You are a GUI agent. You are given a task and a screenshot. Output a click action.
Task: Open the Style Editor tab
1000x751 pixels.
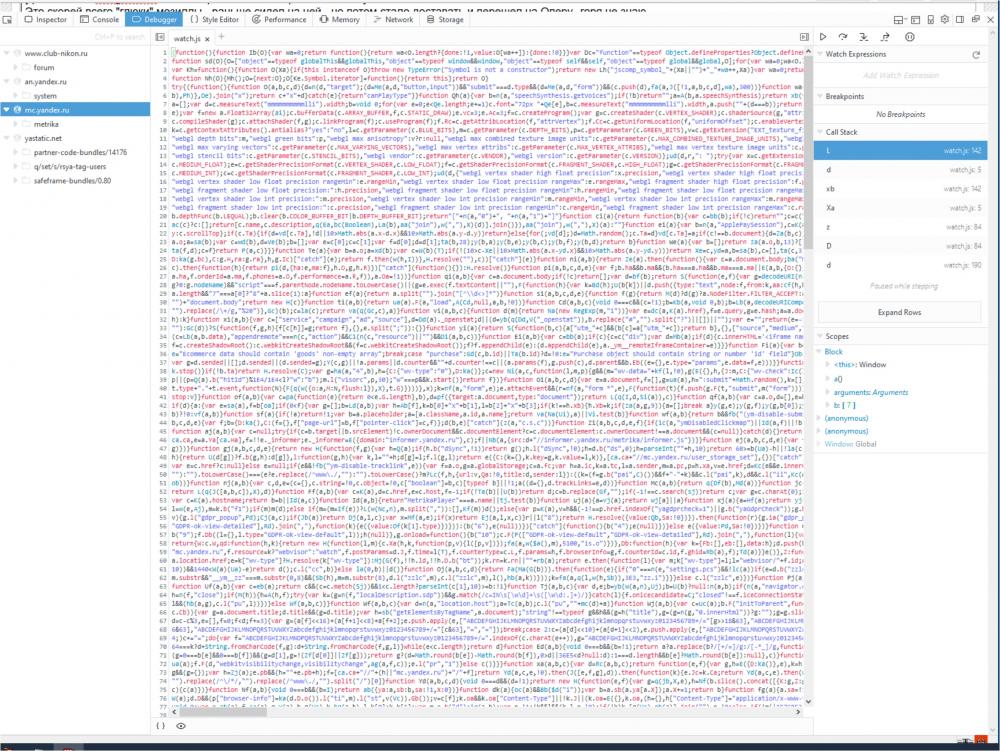point(214,20)
